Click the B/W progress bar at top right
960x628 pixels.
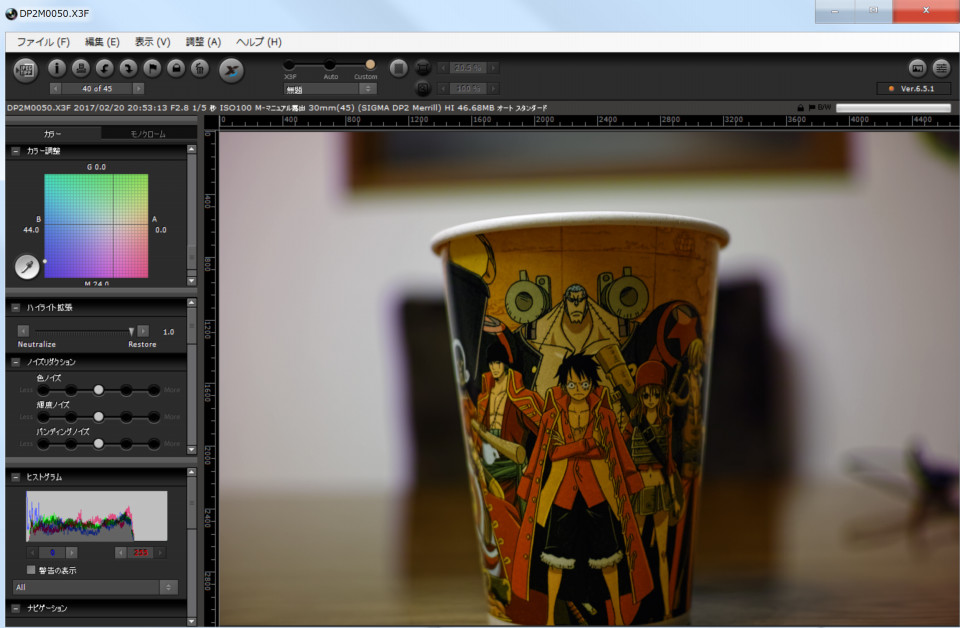click(x=893, y=108)
